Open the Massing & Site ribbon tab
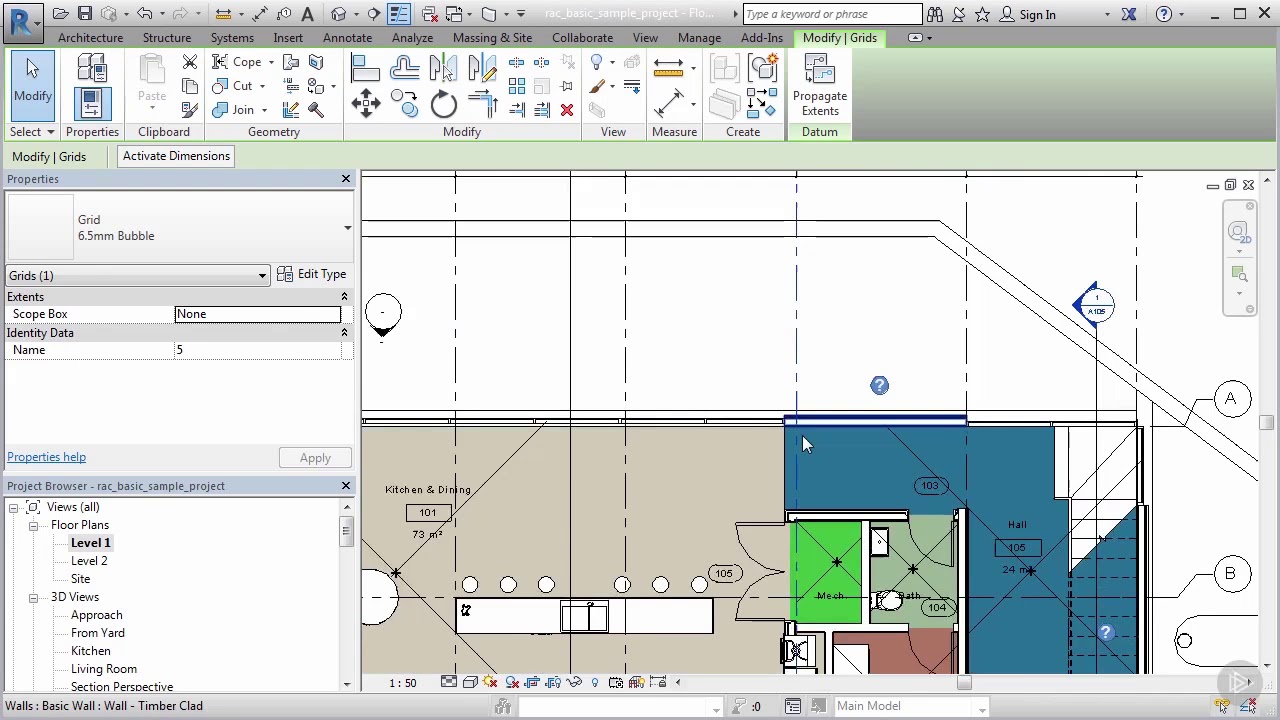The height and width of the screenshot is (720, 1280). (x=492, y=38)
